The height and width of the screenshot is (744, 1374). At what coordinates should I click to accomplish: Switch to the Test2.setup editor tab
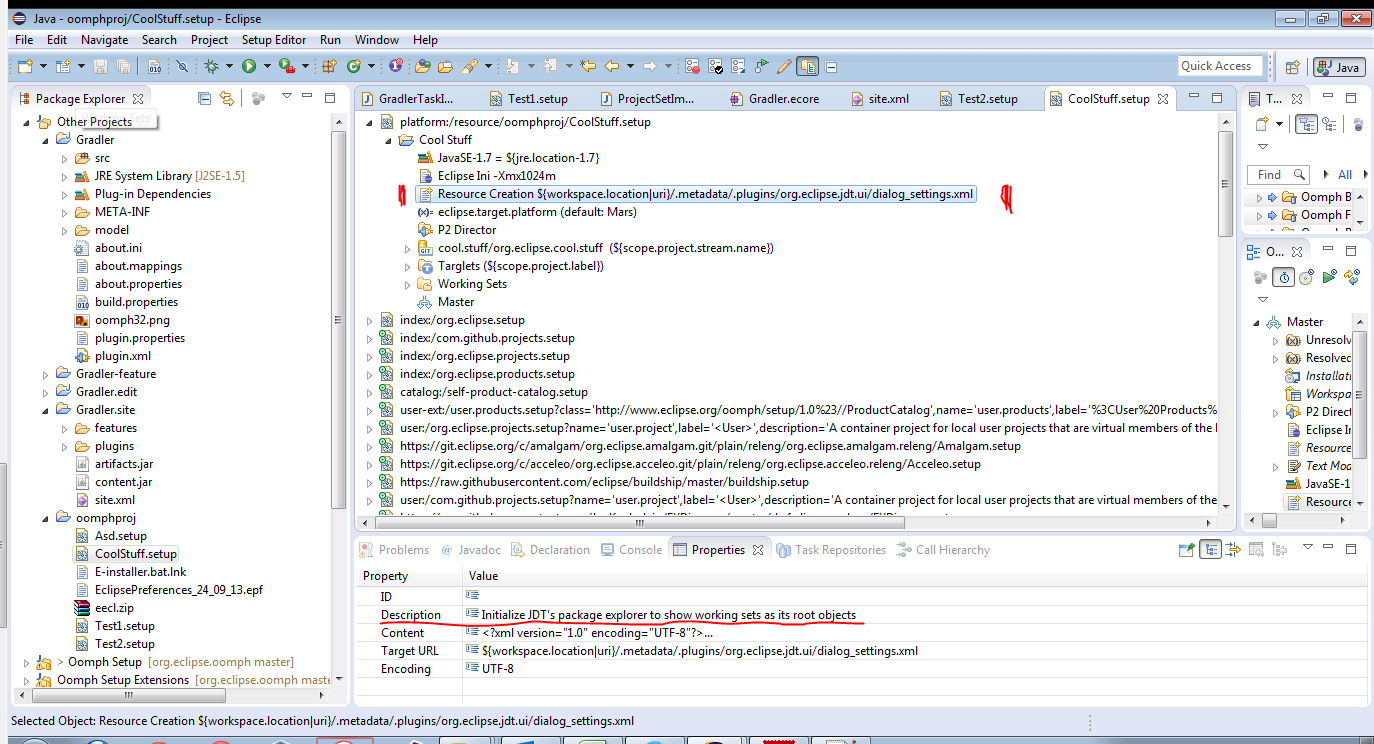[x=978, y=99]
